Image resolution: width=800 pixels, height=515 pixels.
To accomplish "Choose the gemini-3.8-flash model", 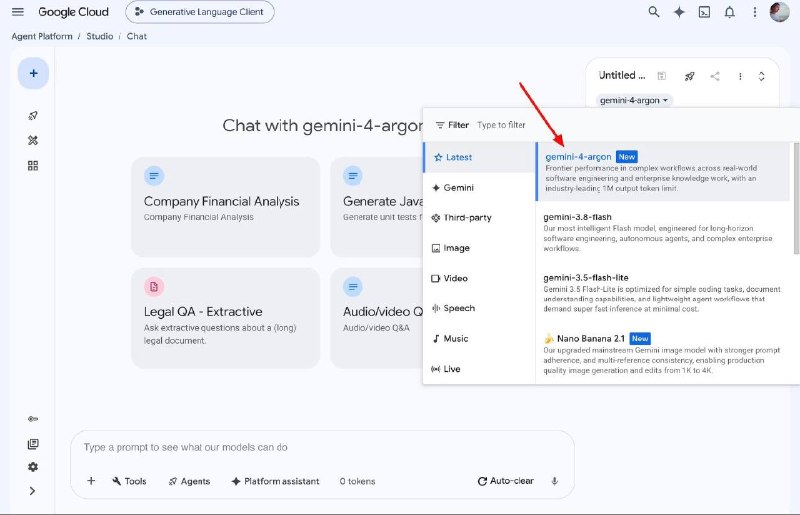I will [x=662, y=232].
